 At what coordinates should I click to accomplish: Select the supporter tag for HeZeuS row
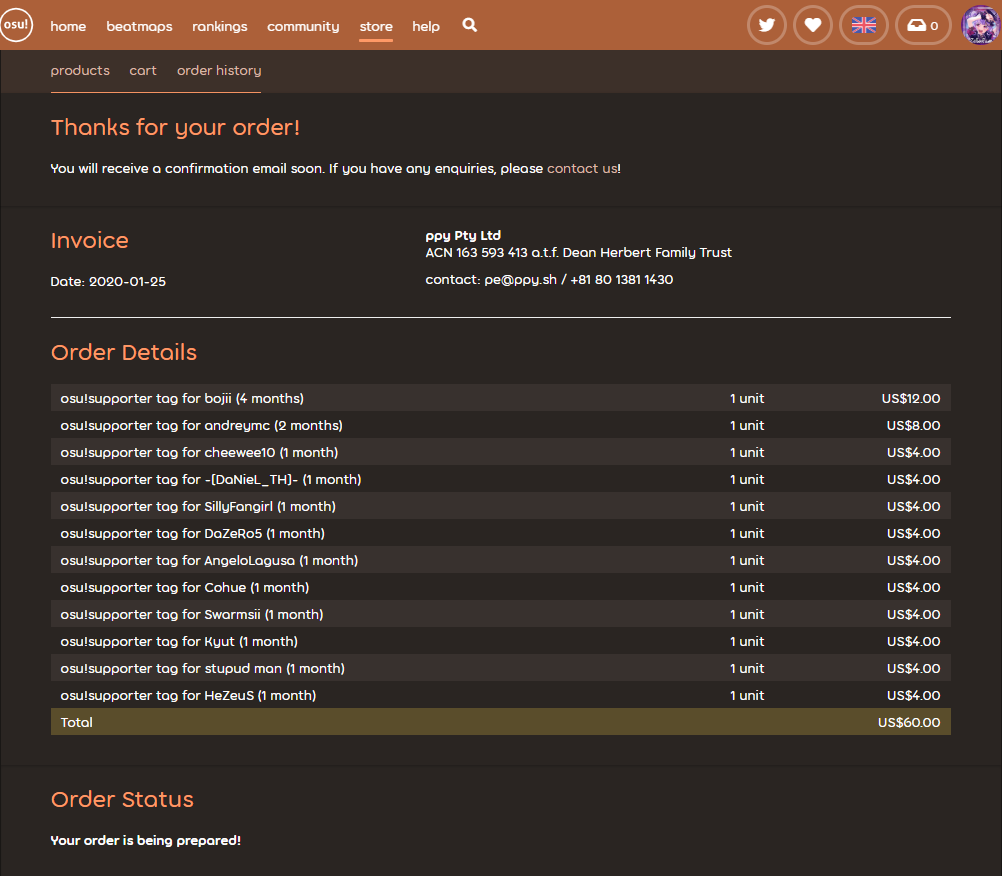point(501,695)
